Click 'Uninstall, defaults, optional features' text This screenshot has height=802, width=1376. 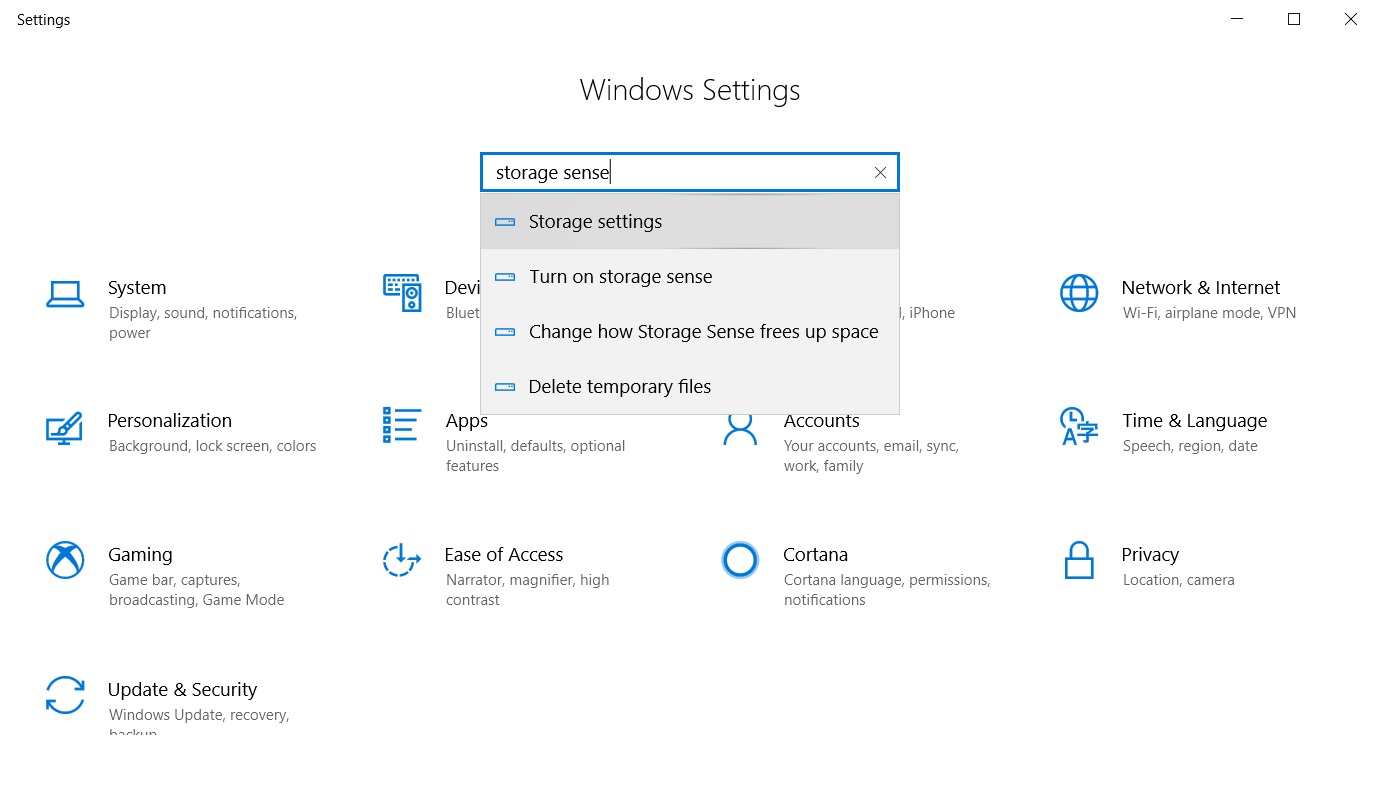click(x=536, y=456)
